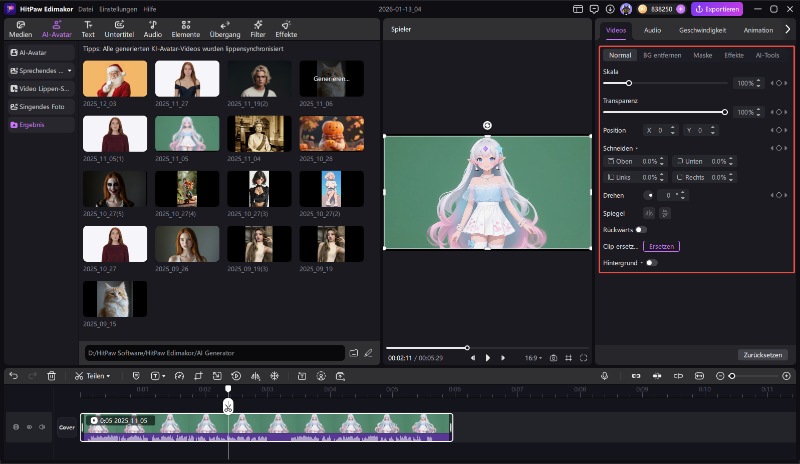This screenshot has height=464, width=800.
Task: Click the Exportieren button
Action: [x=719, y=9]
